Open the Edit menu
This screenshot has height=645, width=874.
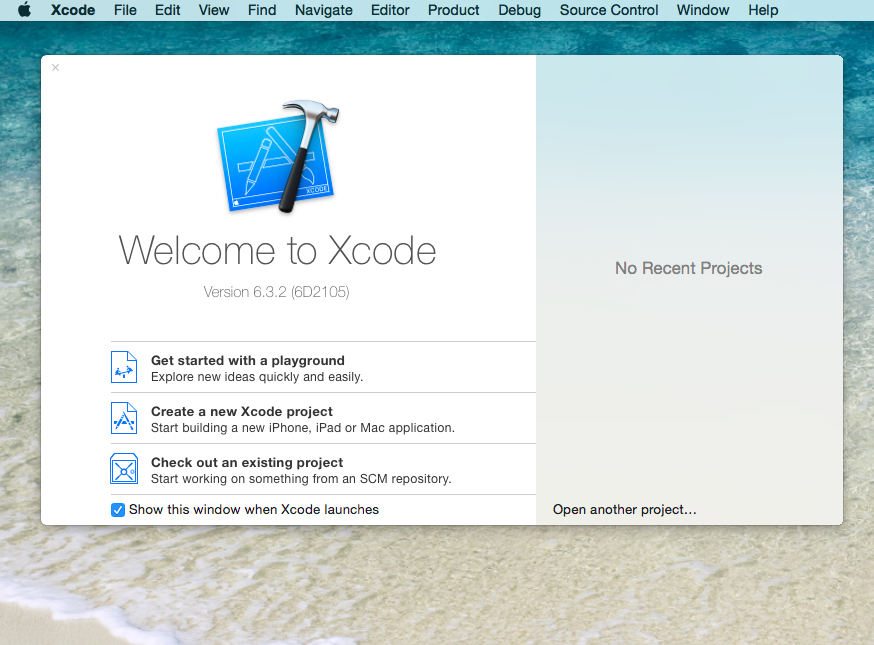(x=167, y=10)
